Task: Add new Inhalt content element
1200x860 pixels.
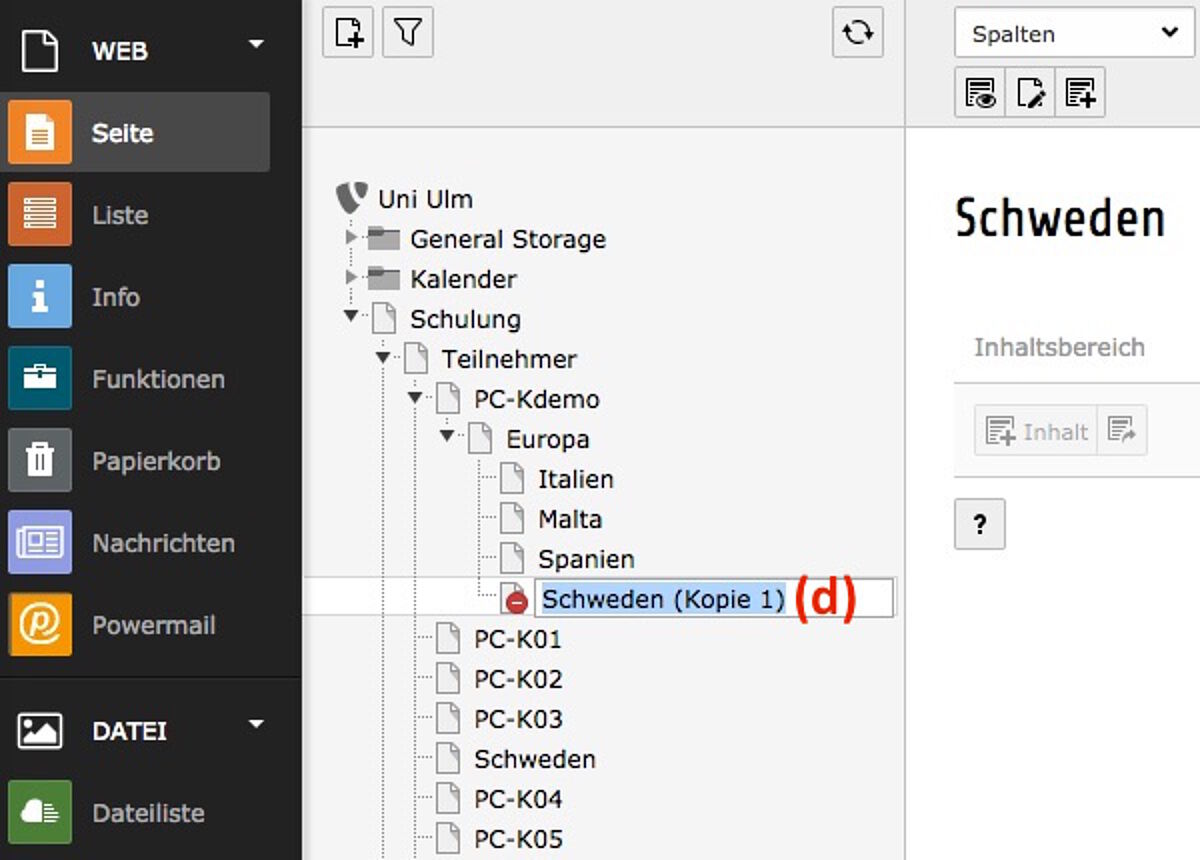Action: tap(1036, 431)
